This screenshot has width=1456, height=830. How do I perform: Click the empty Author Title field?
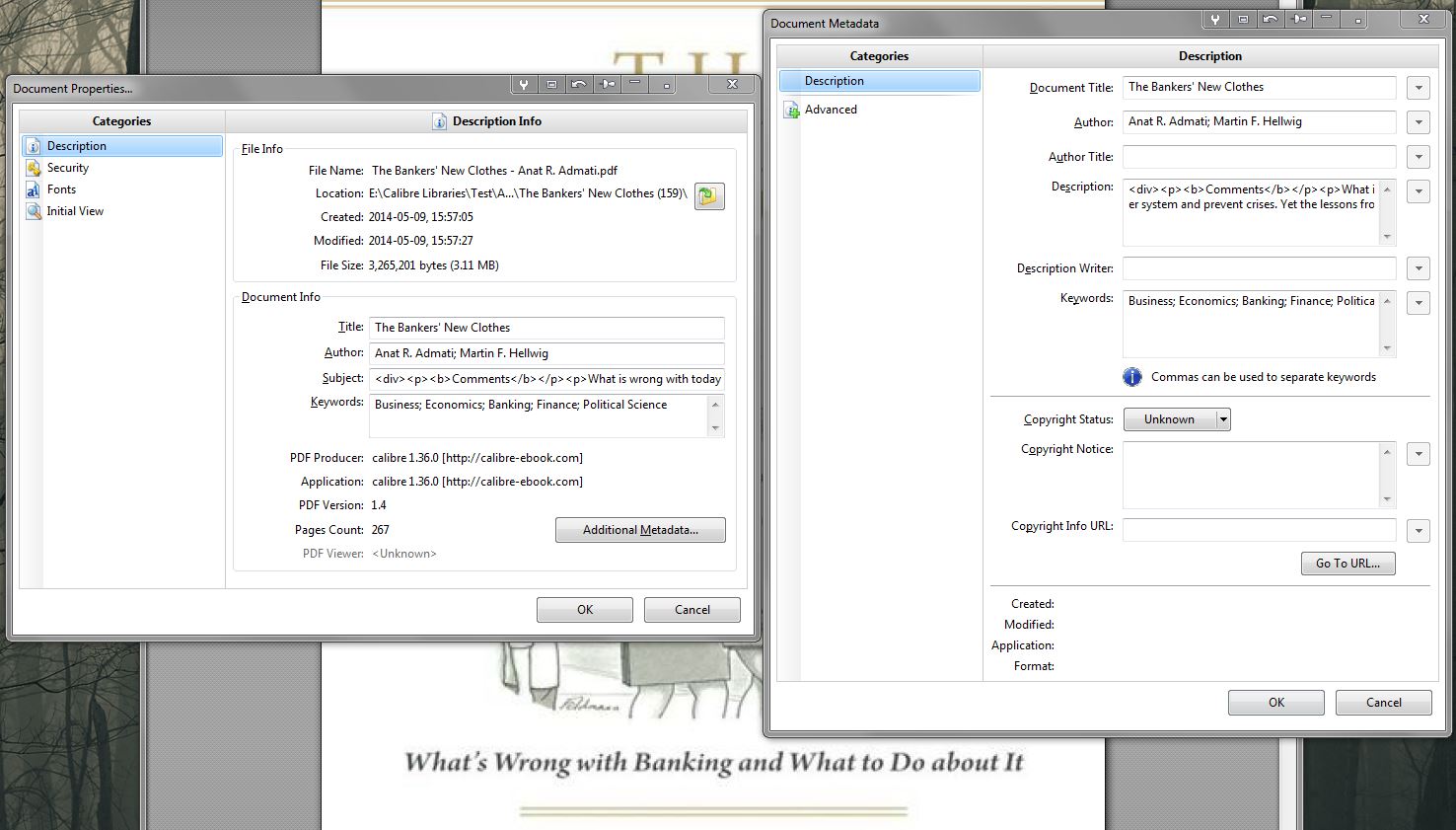(1260, 157)
